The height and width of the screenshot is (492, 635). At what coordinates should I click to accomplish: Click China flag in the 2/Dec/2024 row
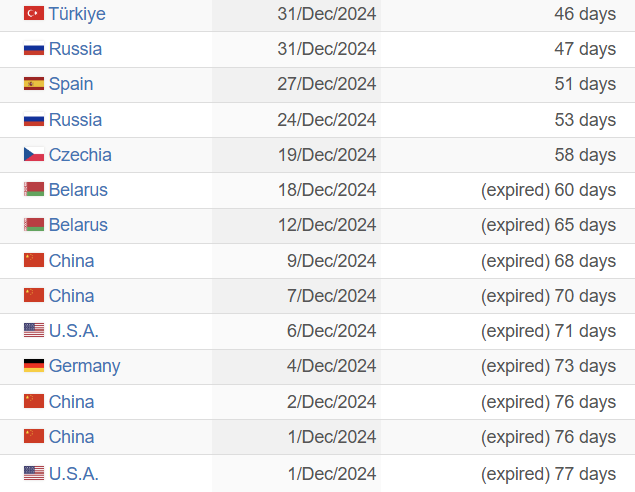coord(34,402)
